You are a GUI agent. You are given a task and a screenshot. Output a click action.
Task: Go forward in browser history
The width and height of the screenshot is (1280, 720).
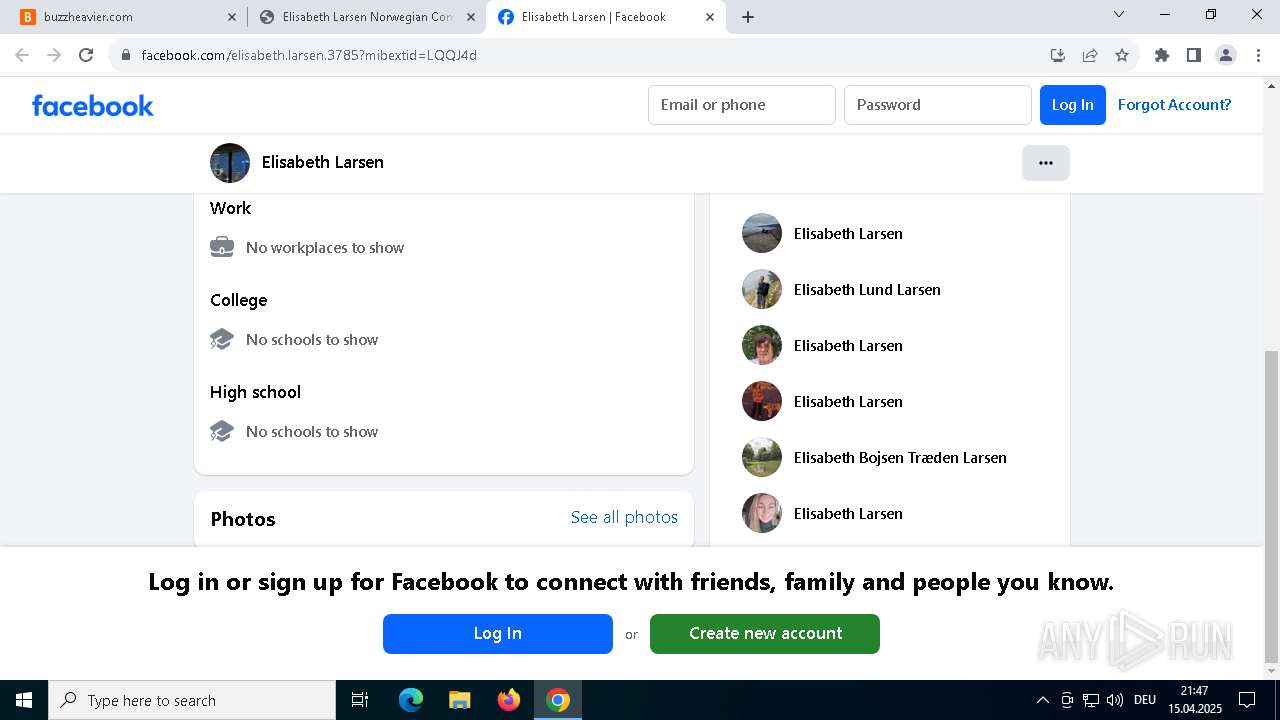tap(54, 55)
